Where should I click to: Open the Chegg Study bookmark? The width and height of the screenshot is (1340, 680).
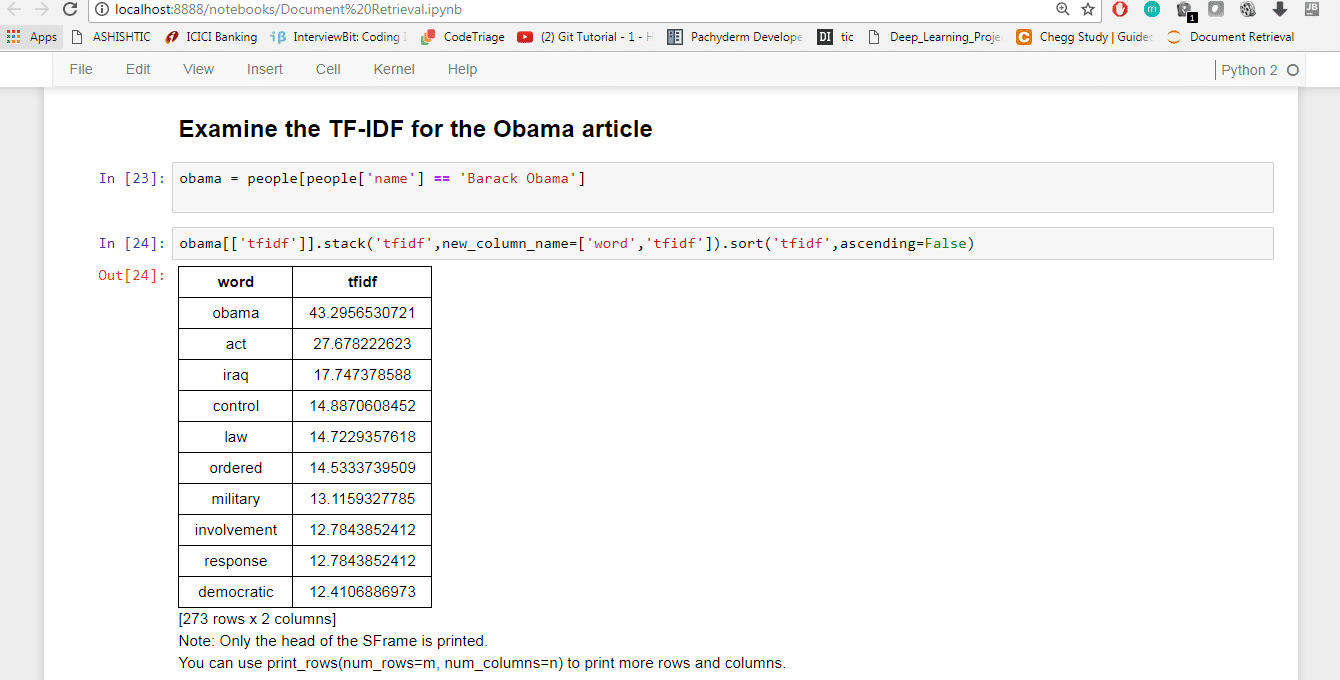click(x=1084, y=37)
